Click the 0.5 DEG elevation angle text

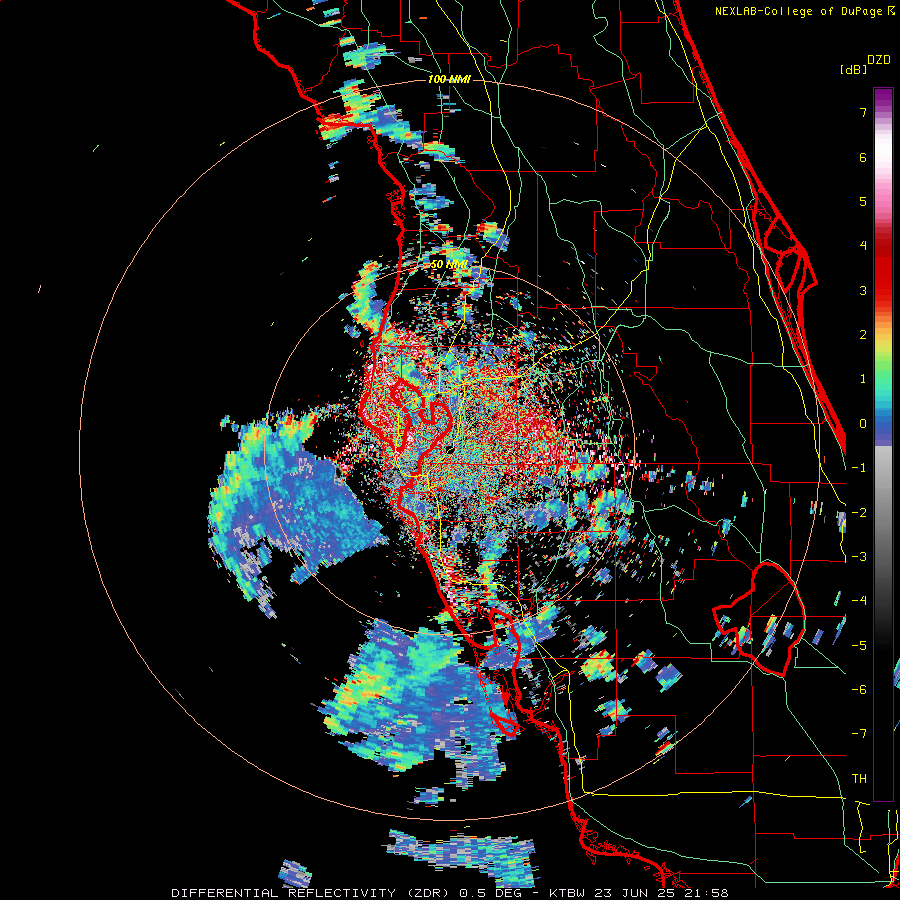[490, 893]
